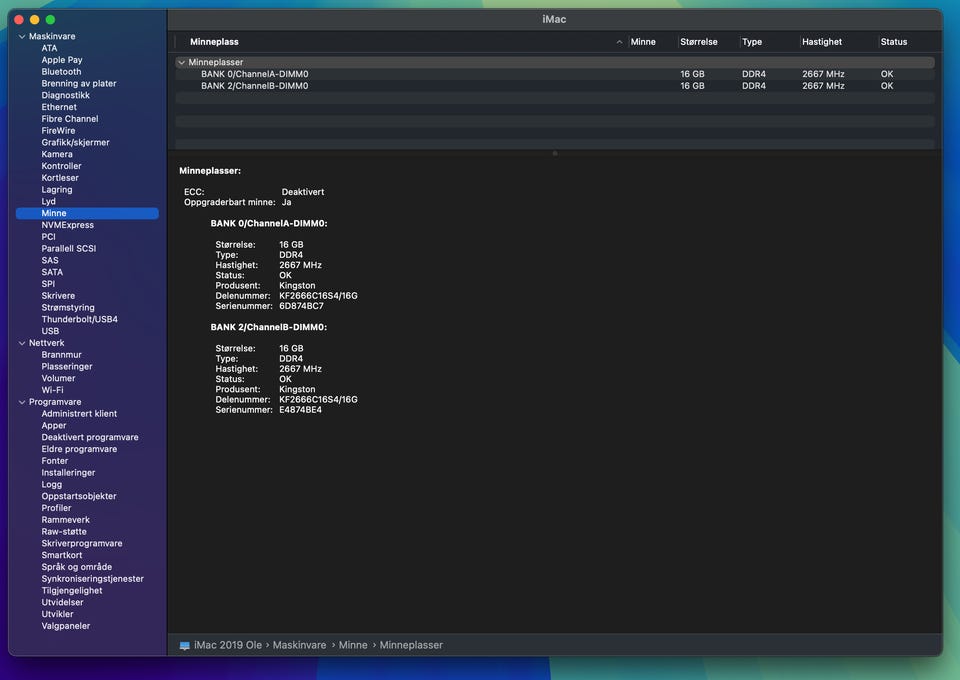Select Strømstyring in the sidebar

pos(68,308)
